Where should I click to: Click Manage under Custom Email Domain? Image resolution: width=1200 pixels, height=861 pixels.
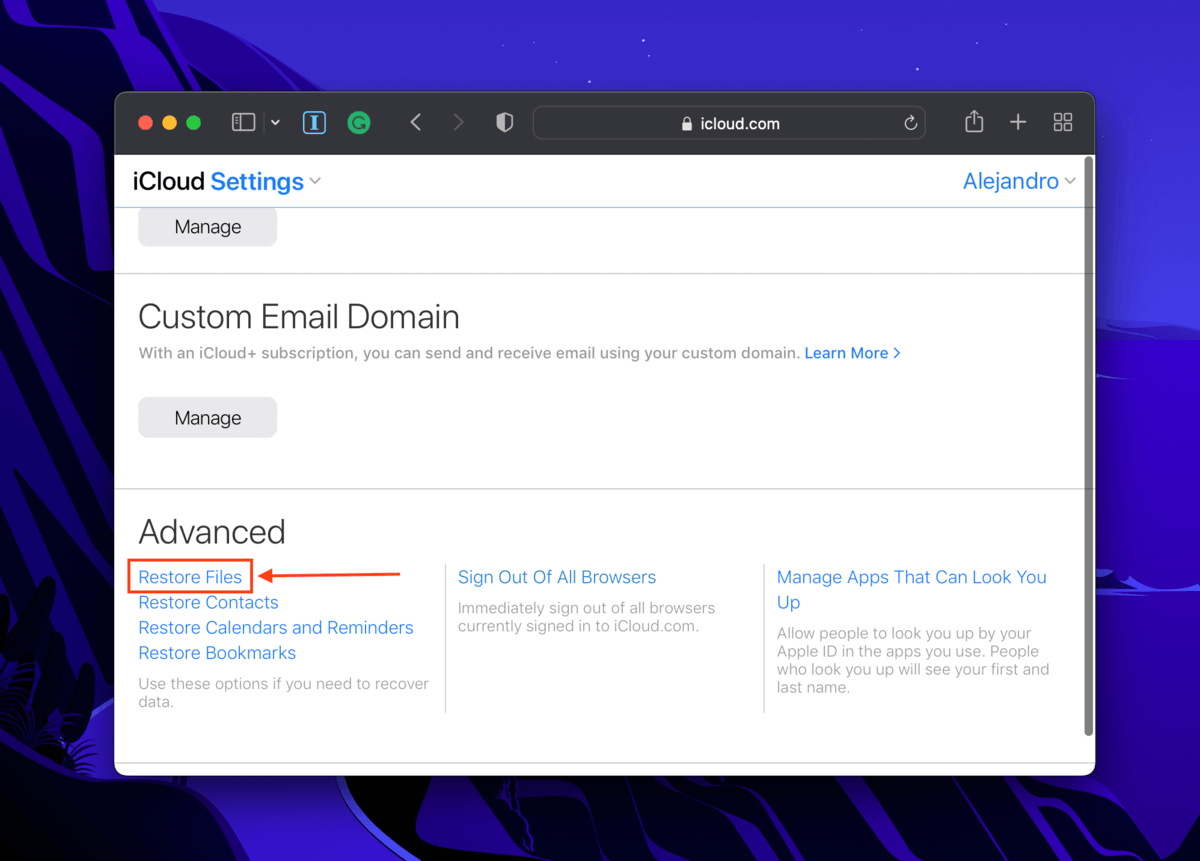pos(208,418)
